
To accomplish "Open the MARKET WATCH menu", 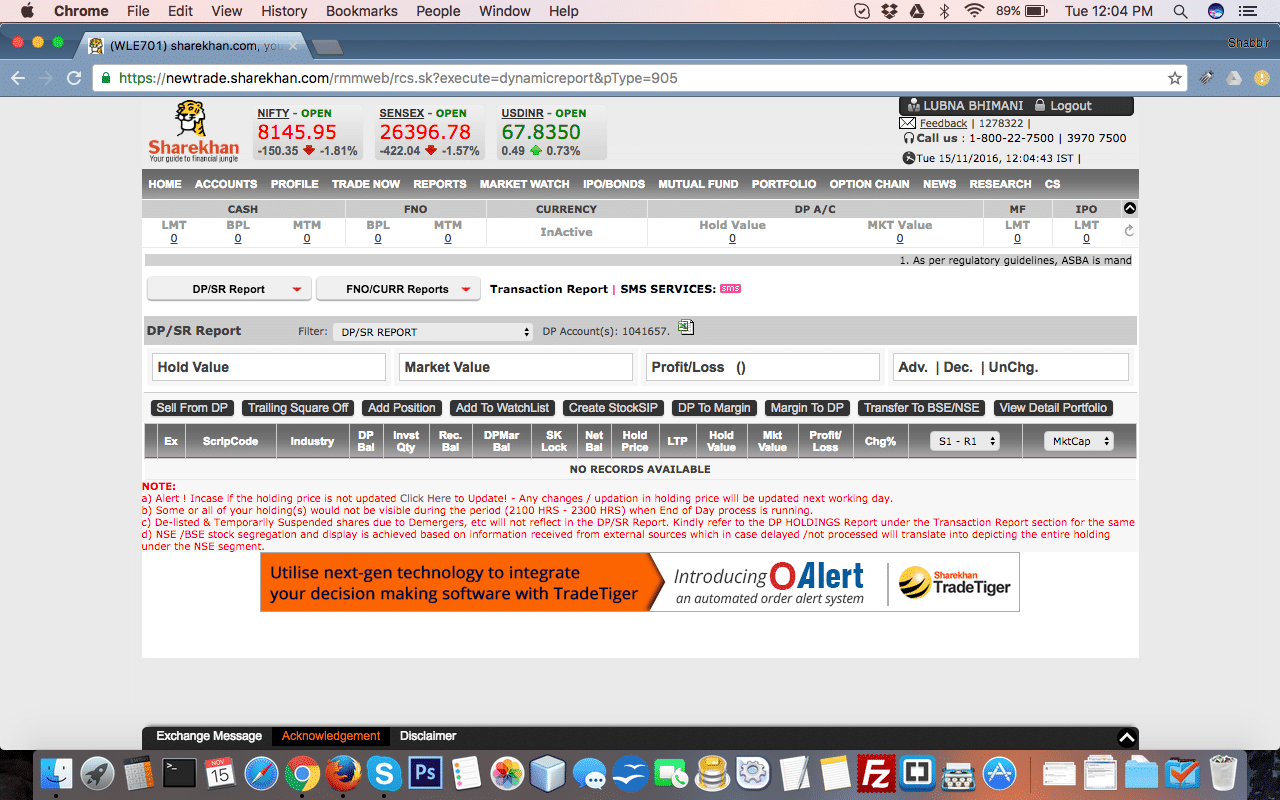I will [524, 184].
